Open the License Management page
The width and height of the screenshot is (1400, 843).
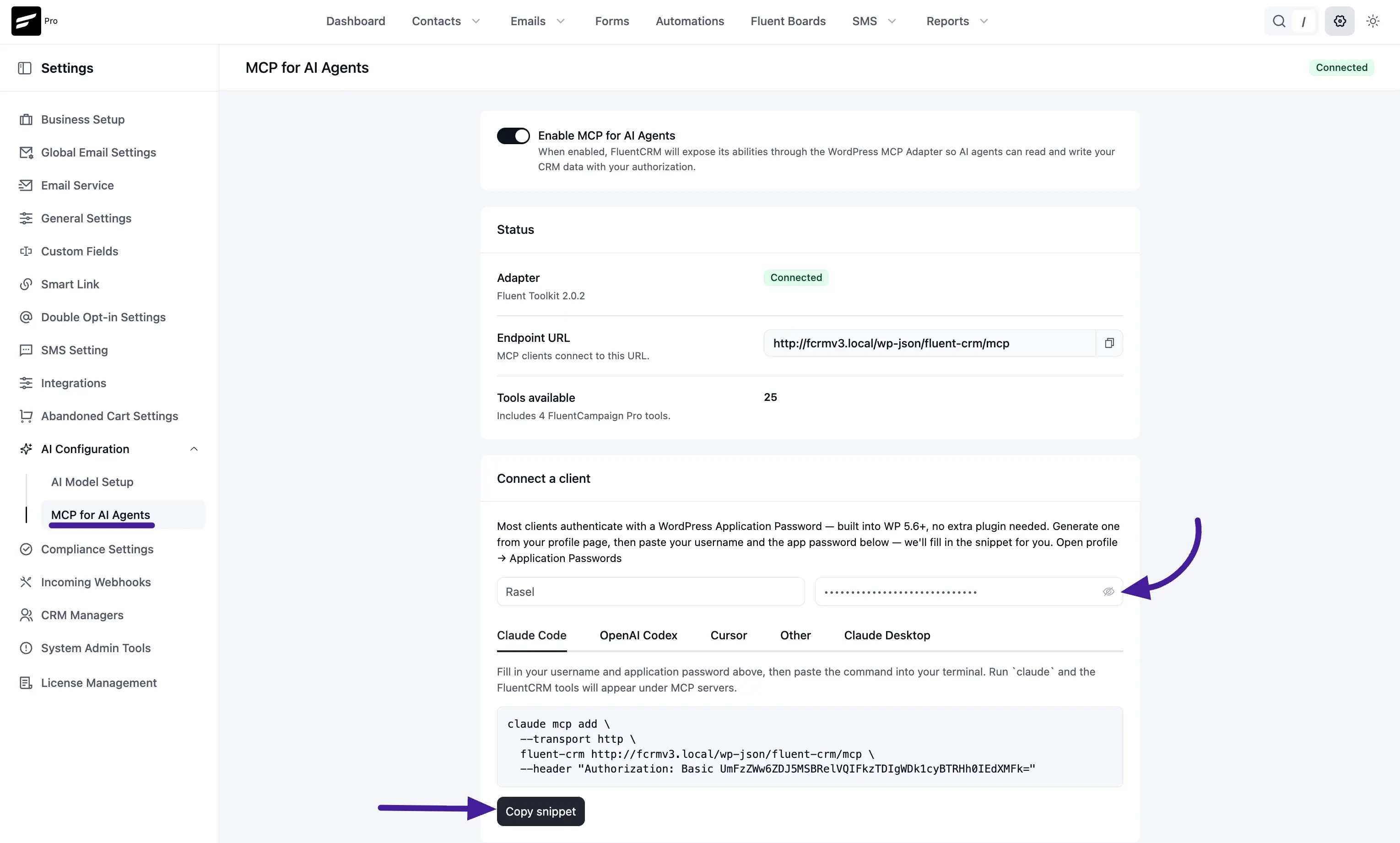(99, 683)
